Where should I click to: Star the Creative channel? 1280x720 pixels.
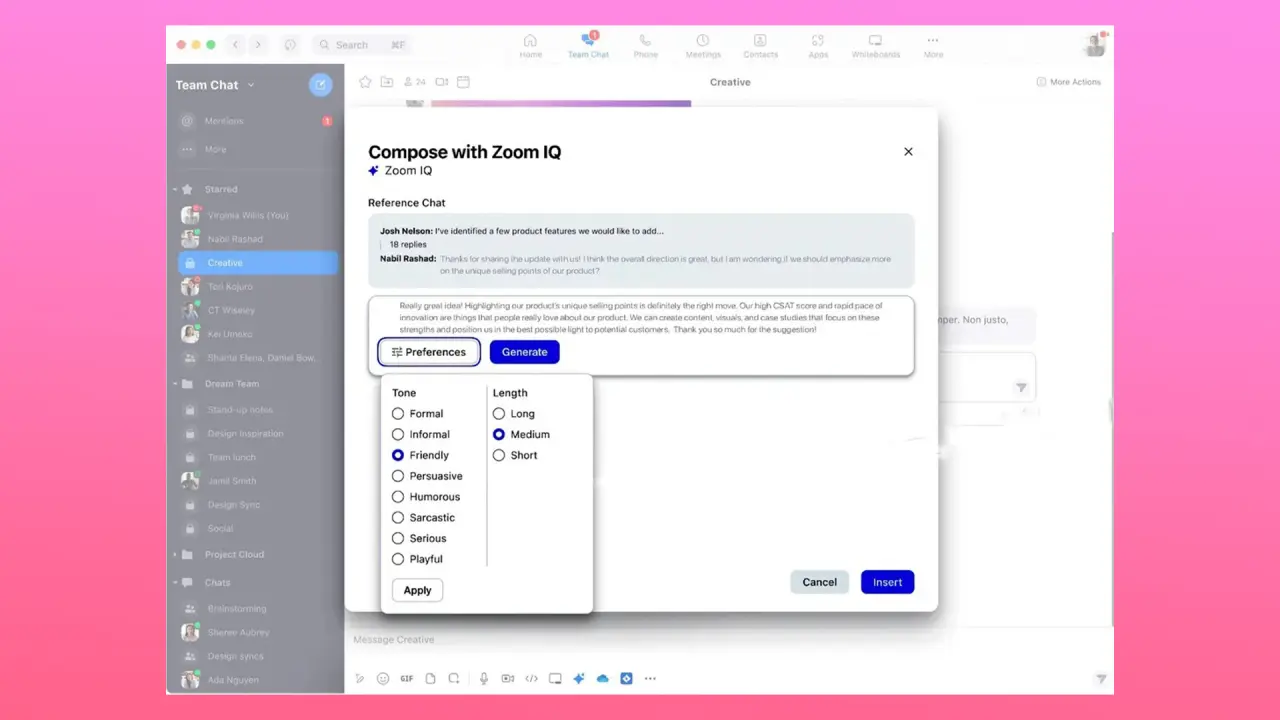click(365, 82)
